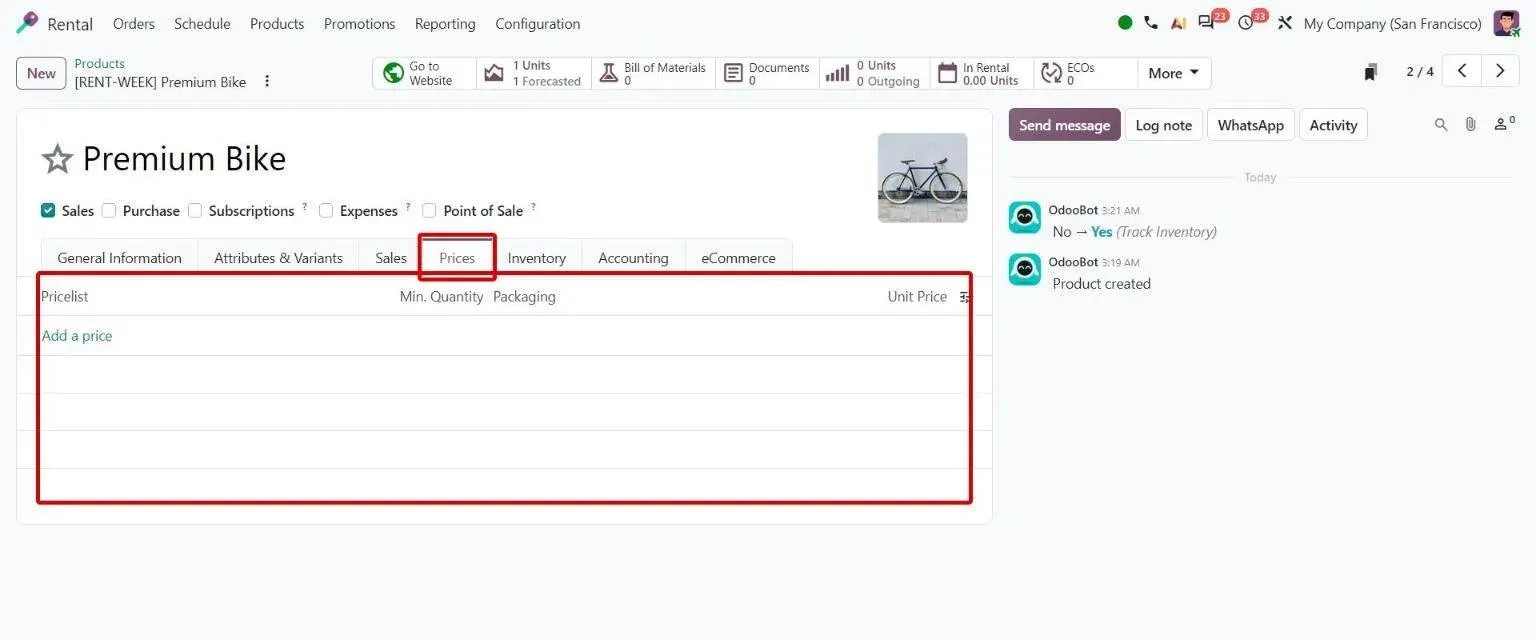Image resolution: width=1536 pixels, height=639 pixels.
Task: Search messages in chatter
Action: coord(1441,125)
